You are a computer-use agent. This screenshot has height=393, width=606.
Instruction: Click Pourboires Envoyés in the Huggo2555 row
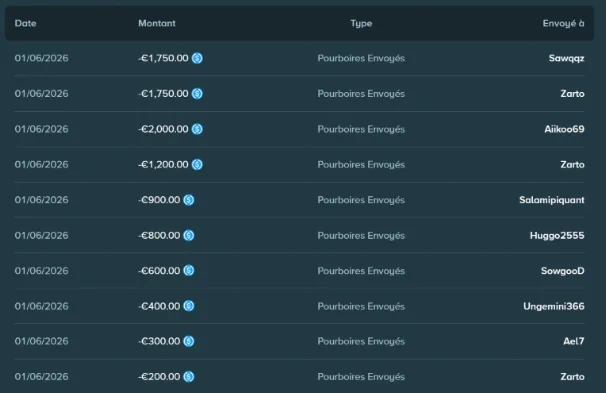pos(361,236)
